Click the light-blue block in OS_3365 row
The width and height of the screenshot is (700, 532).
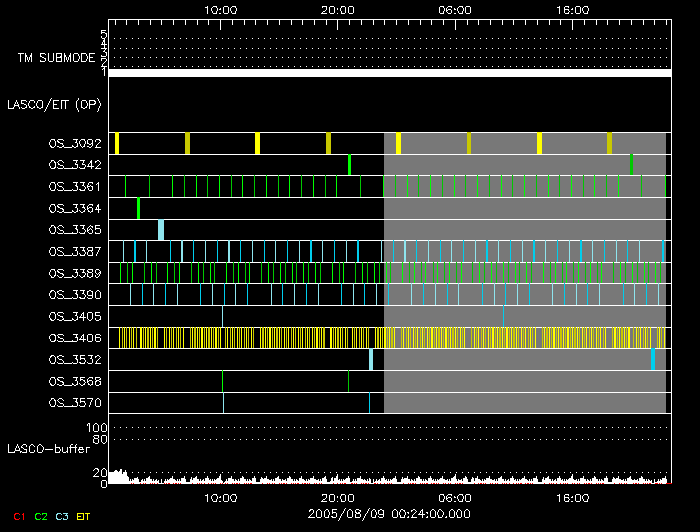pos(160,230)
